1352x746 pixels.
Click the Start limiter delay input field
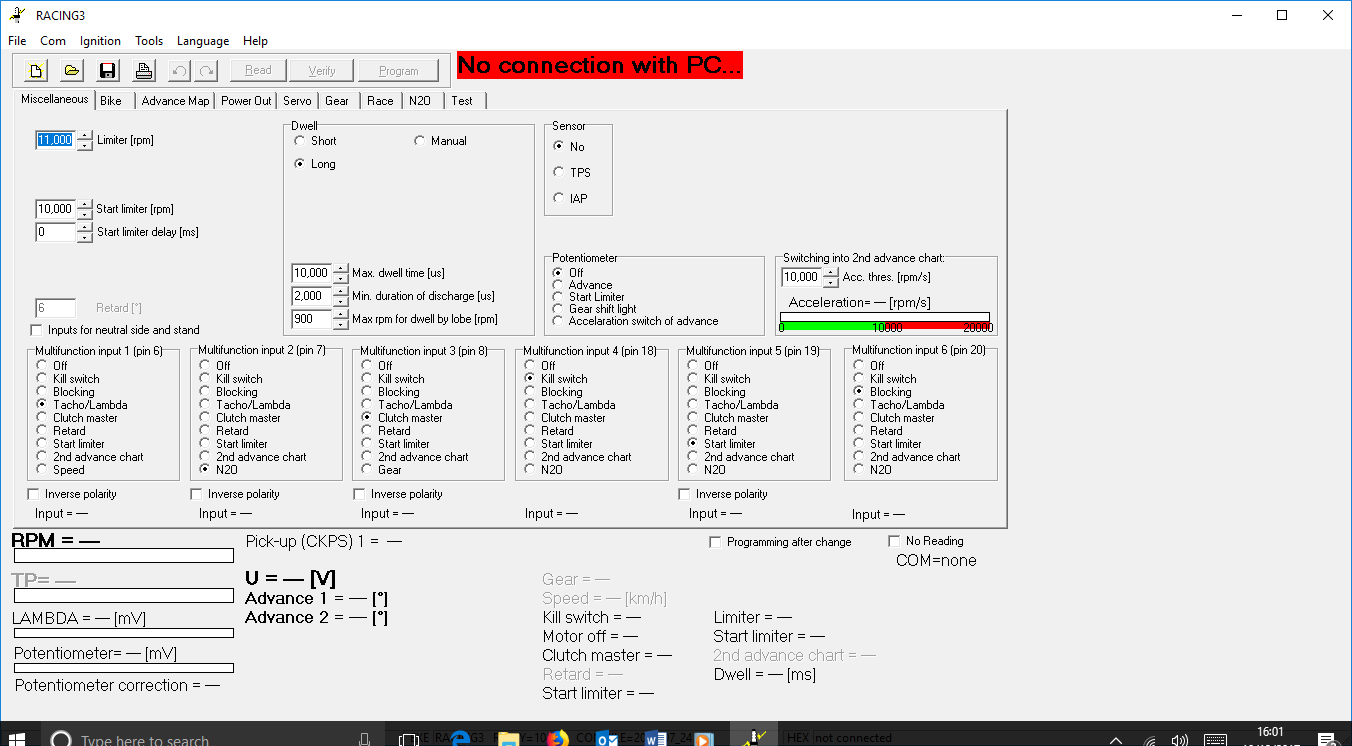click(x=55, y=232)
